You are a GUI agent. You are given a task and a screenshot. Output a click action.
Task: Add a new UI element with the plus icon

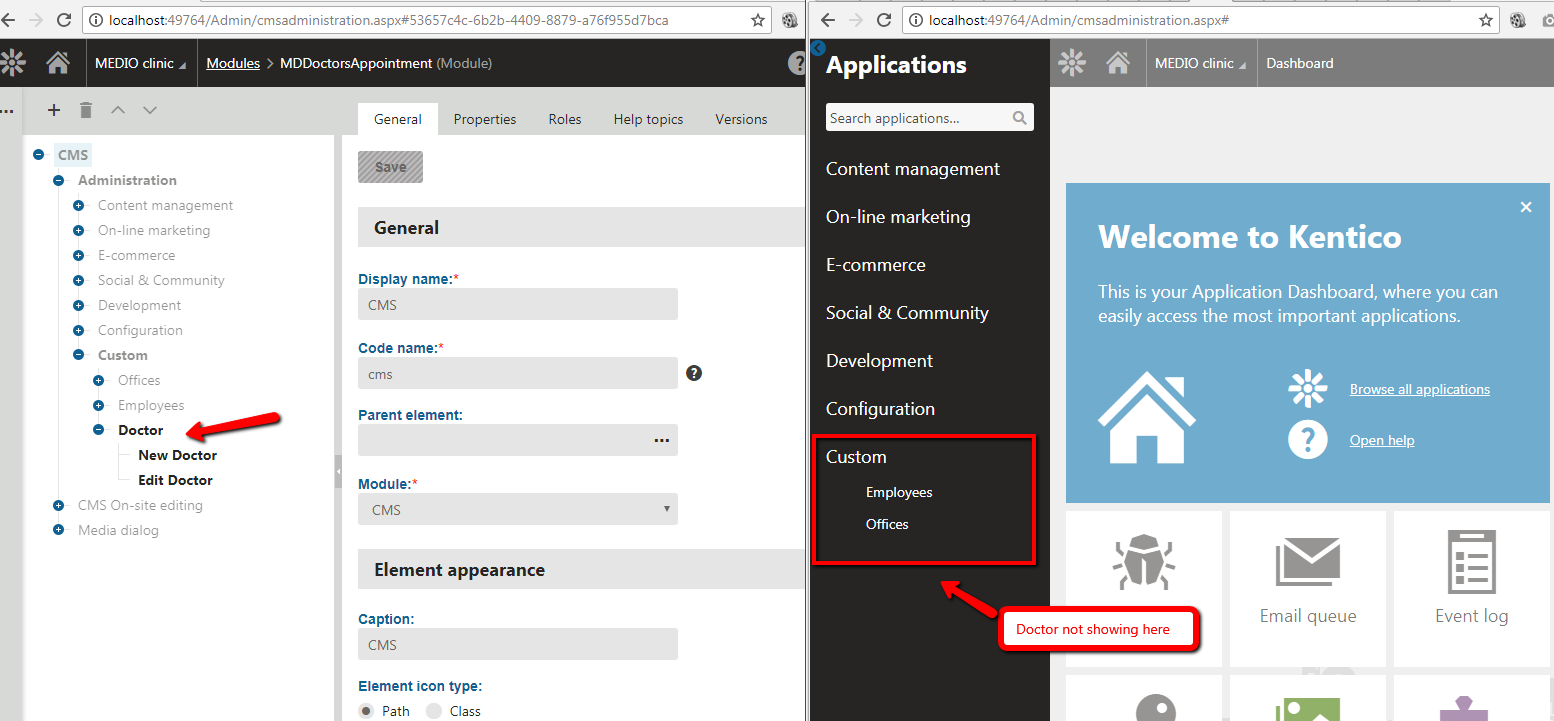(52, 110)
